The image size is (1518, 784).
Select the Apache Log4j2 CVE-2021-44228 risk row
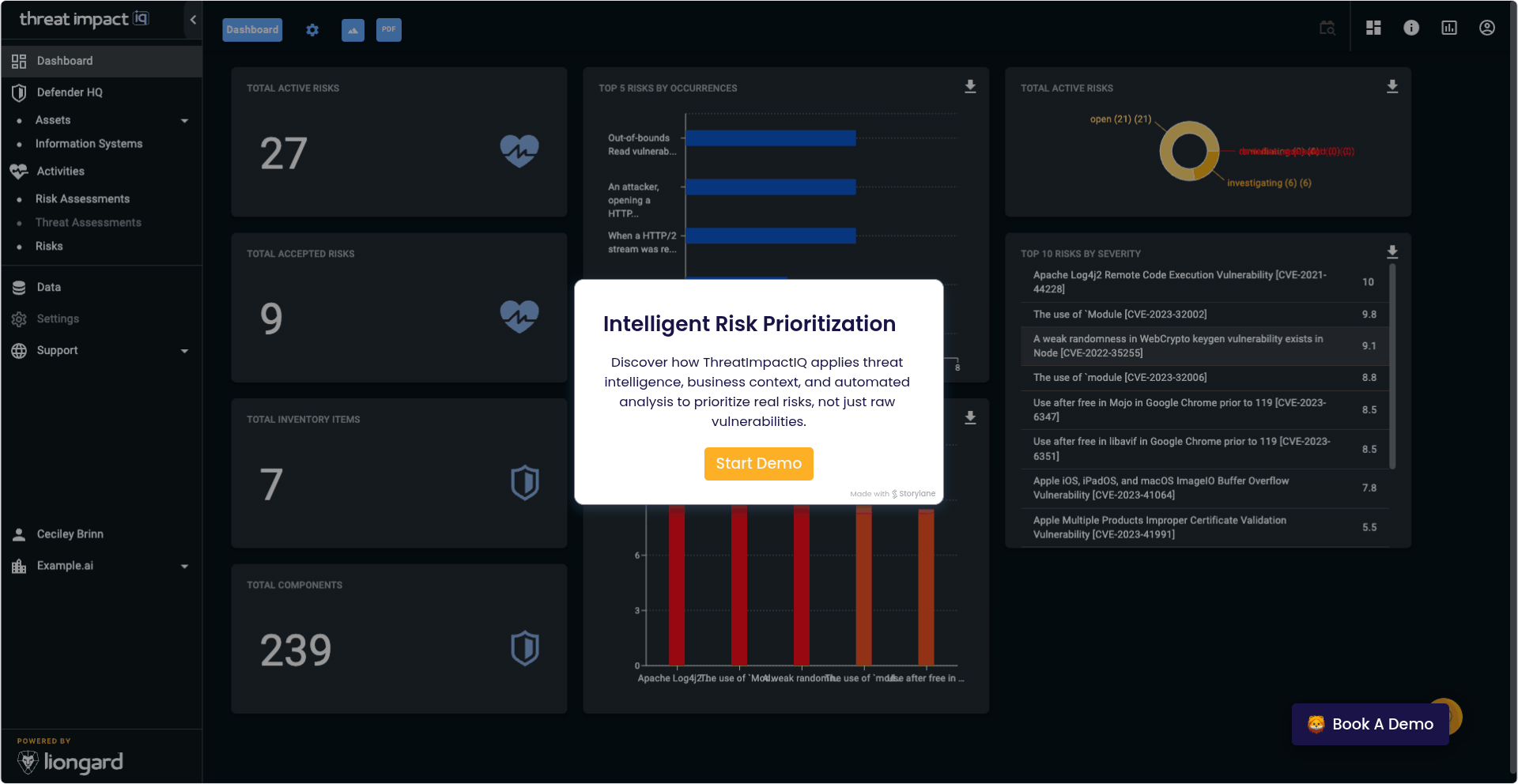[x=1180, y=282]
